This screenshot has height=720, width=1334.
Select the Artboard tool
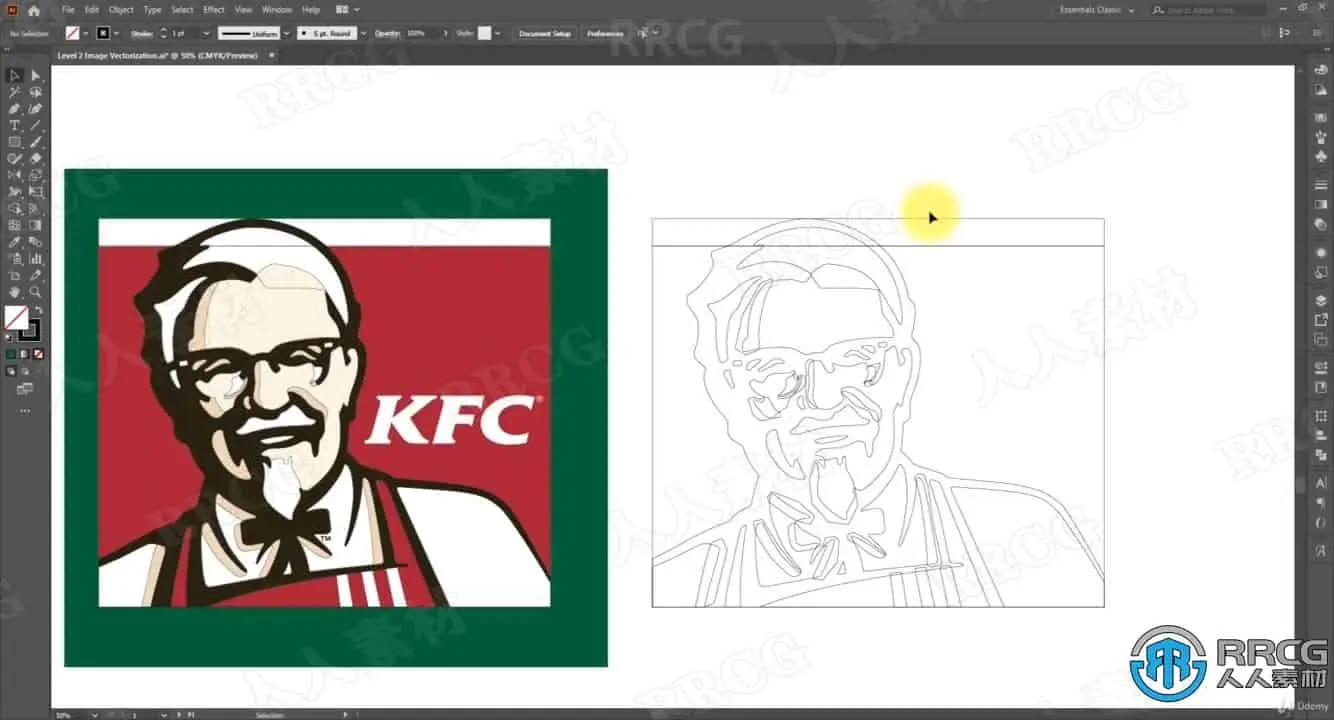[15, 275]
